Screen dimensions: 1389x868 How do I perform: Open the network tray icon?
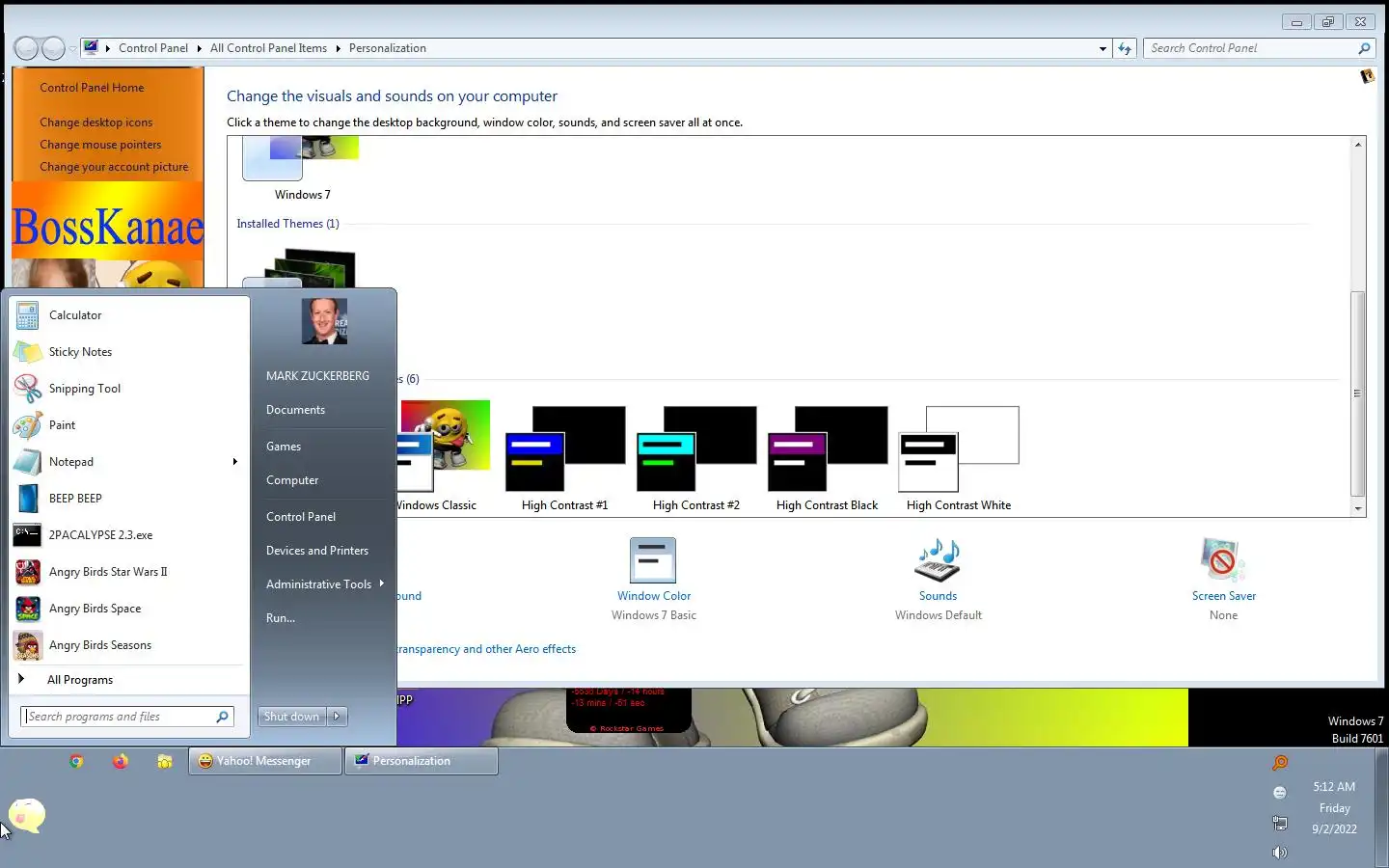pyautogui.click(x=1280, y=823)
